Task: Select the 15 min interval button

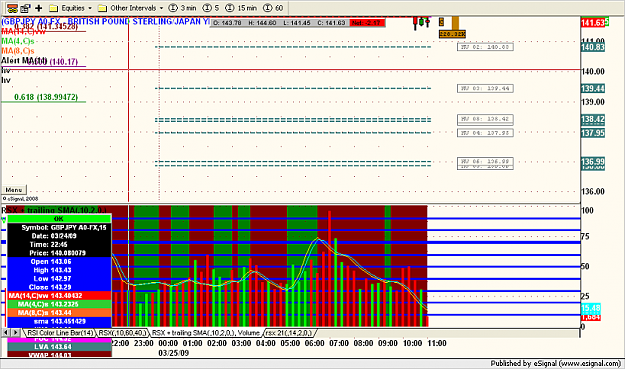Action: pos(242,8)
